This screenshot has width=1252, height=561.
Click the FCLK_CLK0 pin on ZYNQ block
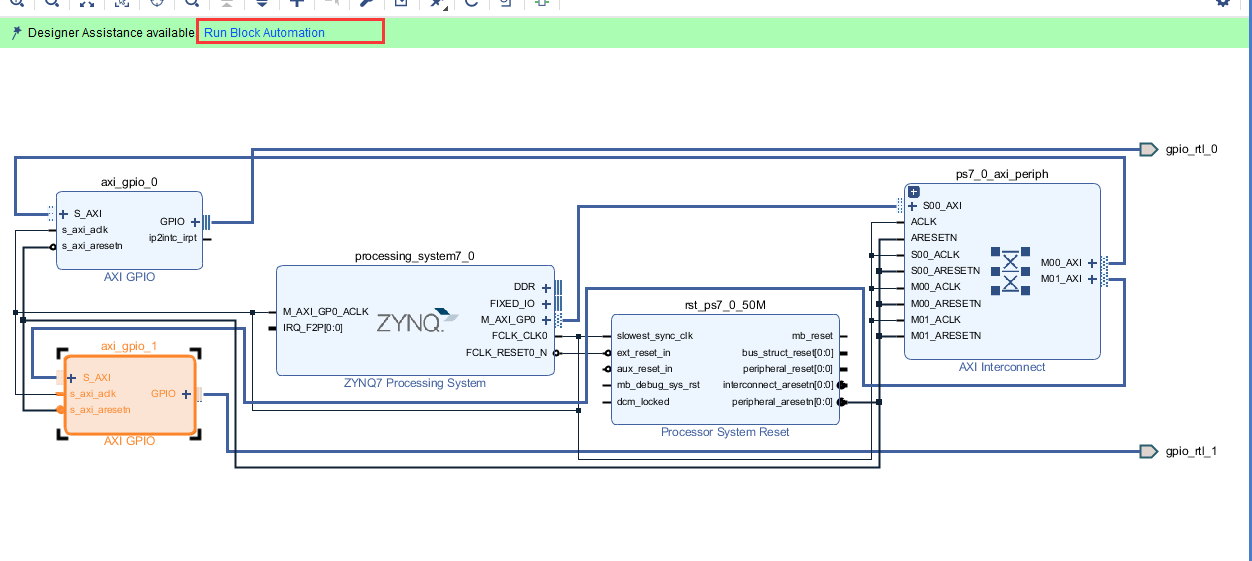coord(520,336)
